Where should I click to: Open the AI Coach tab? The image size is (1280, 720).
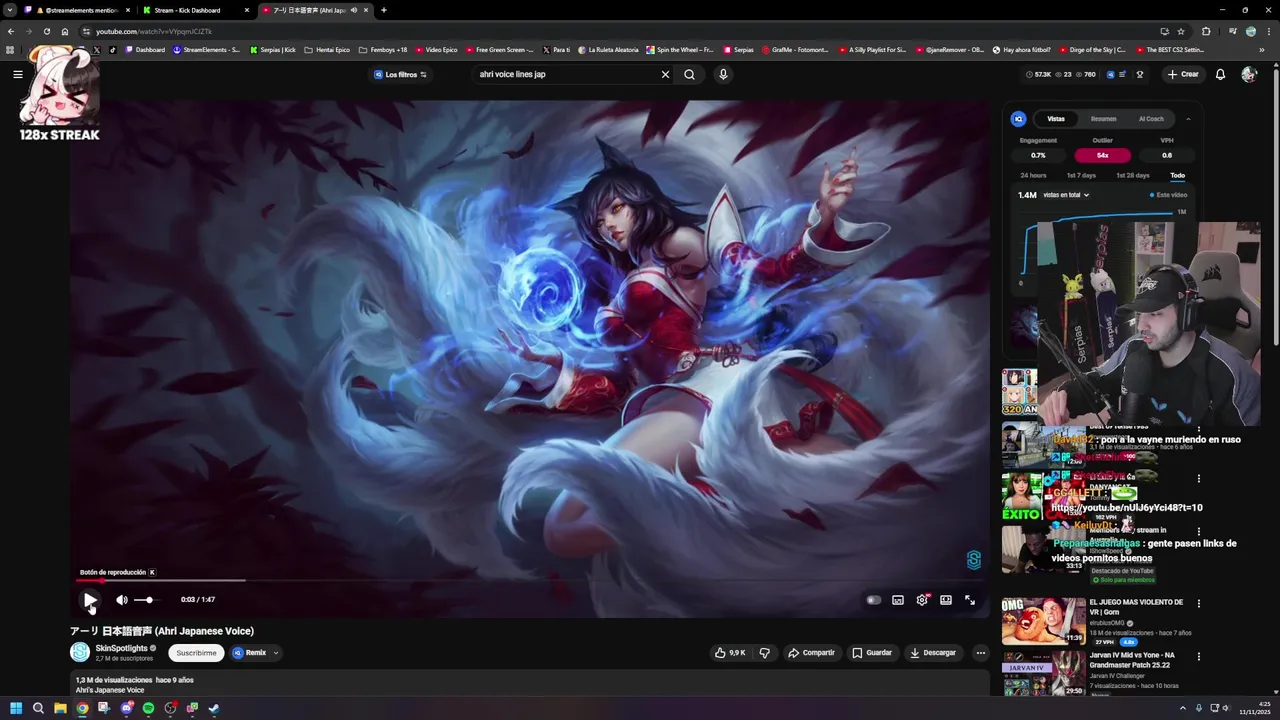click(x=1151, y=119)
